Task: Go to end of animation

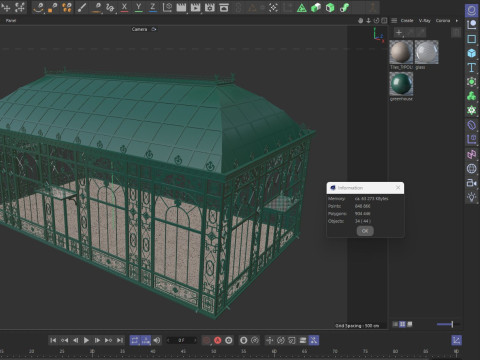Action: (120, 340)
